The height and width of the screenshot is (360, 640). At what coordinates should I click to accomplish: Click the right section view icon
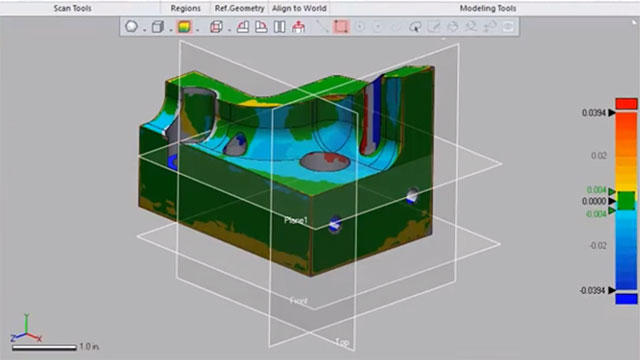pos(261,27)
